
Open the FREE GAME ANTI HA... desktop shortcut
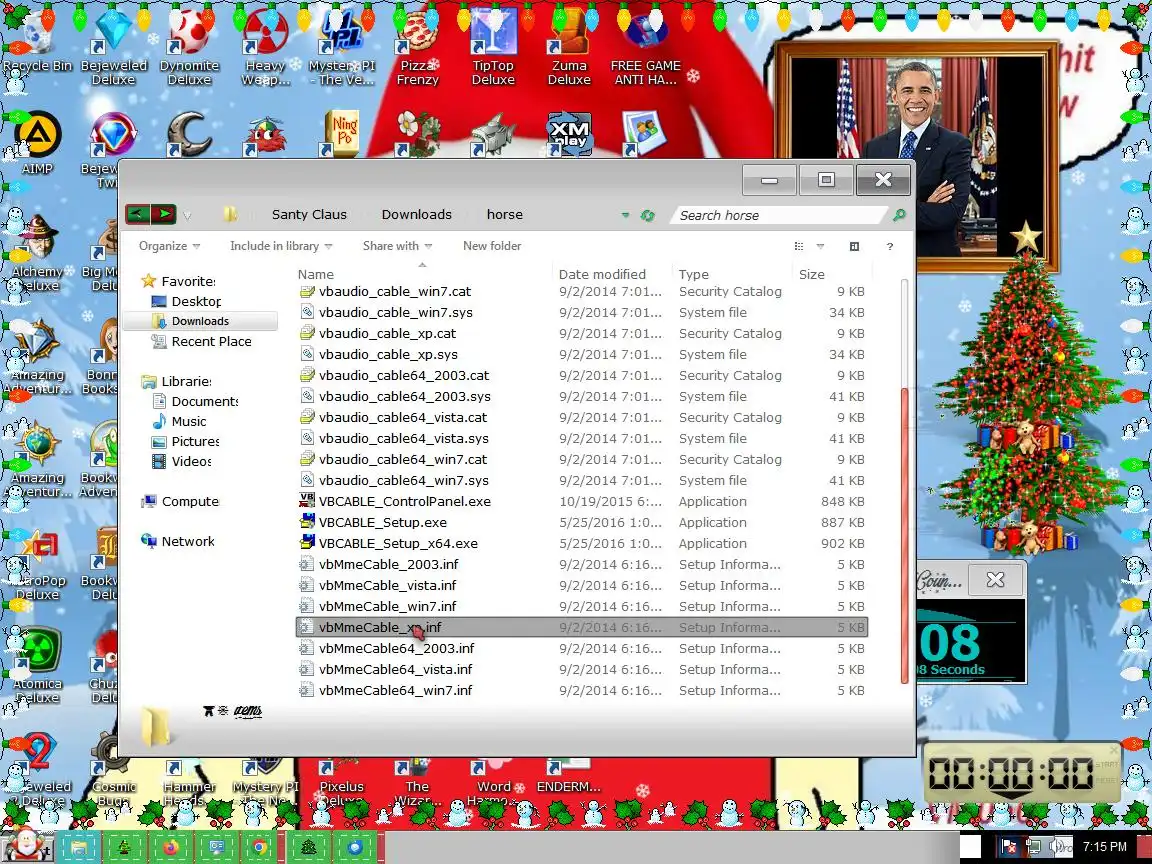coord(646,48)
